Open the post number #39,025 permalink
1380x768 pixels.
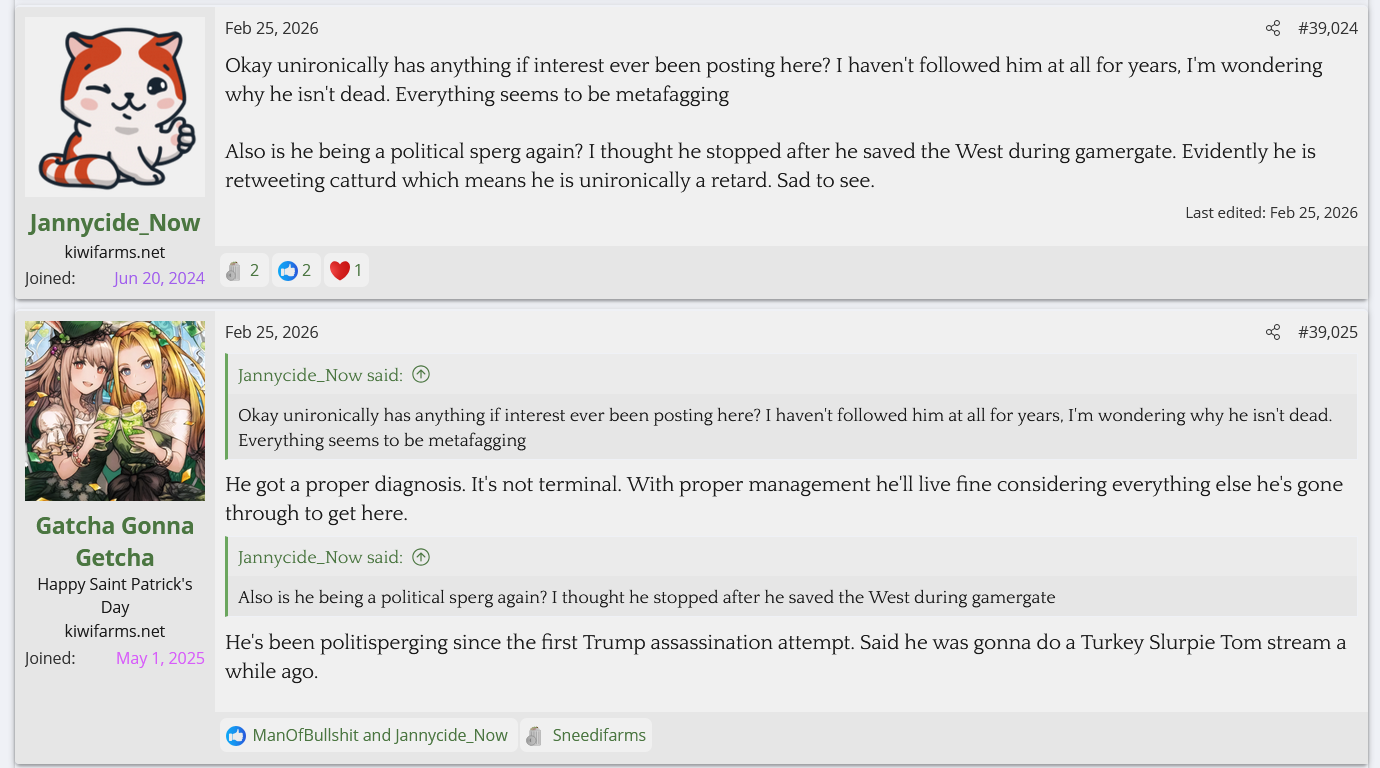(x=1327, y=333)
